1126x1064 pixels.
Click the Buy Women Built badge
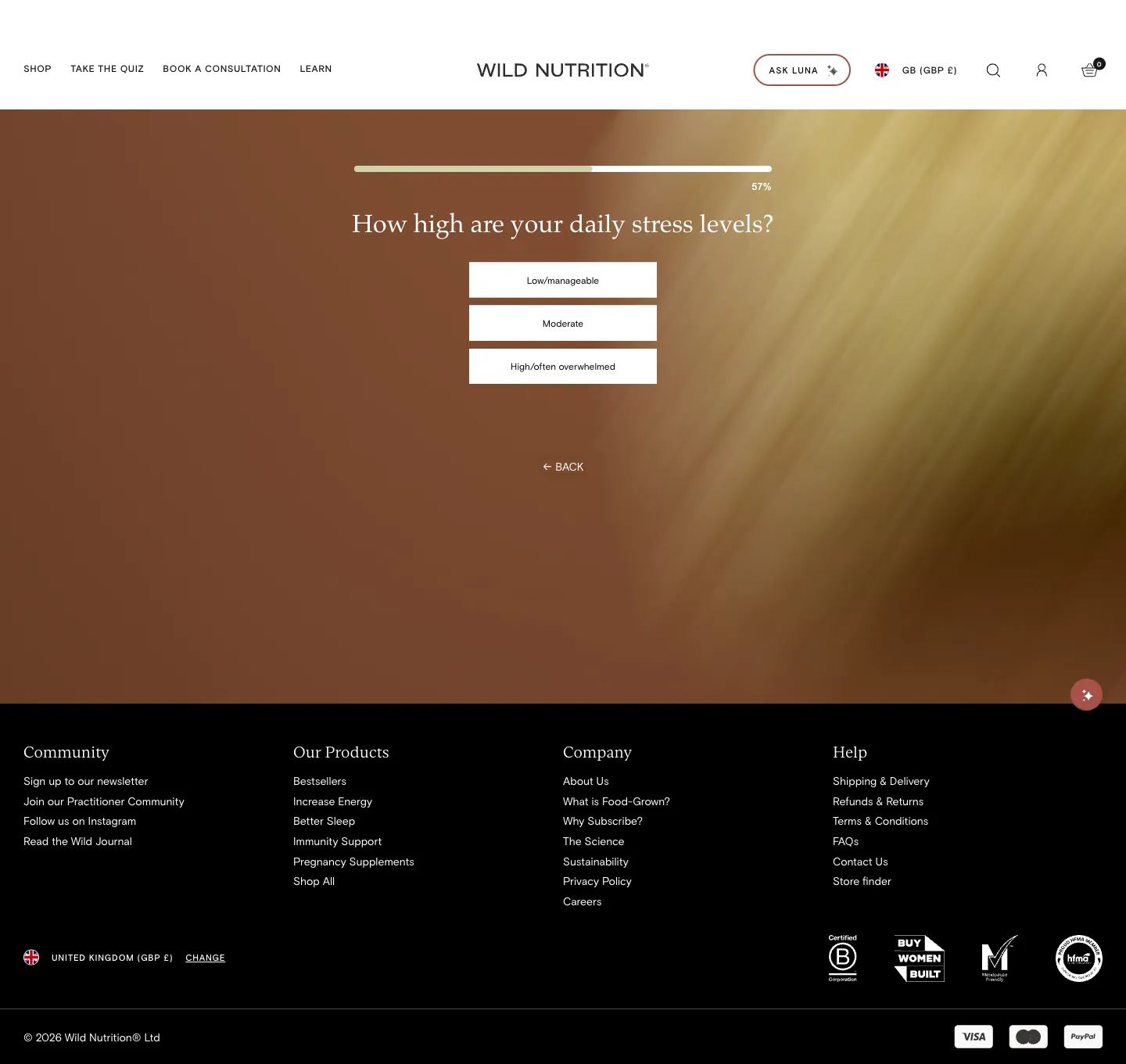coord(920,958)
